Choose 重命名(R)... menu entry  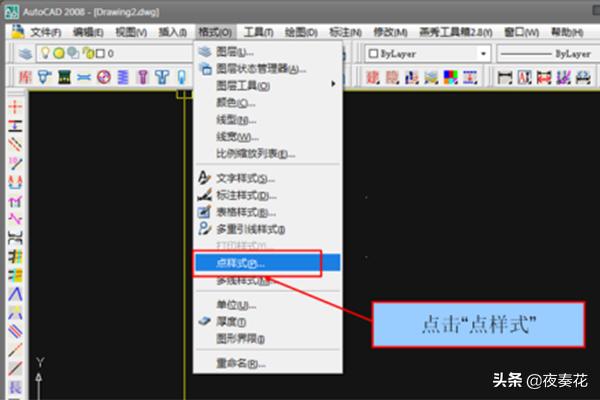tap(268, 363)
